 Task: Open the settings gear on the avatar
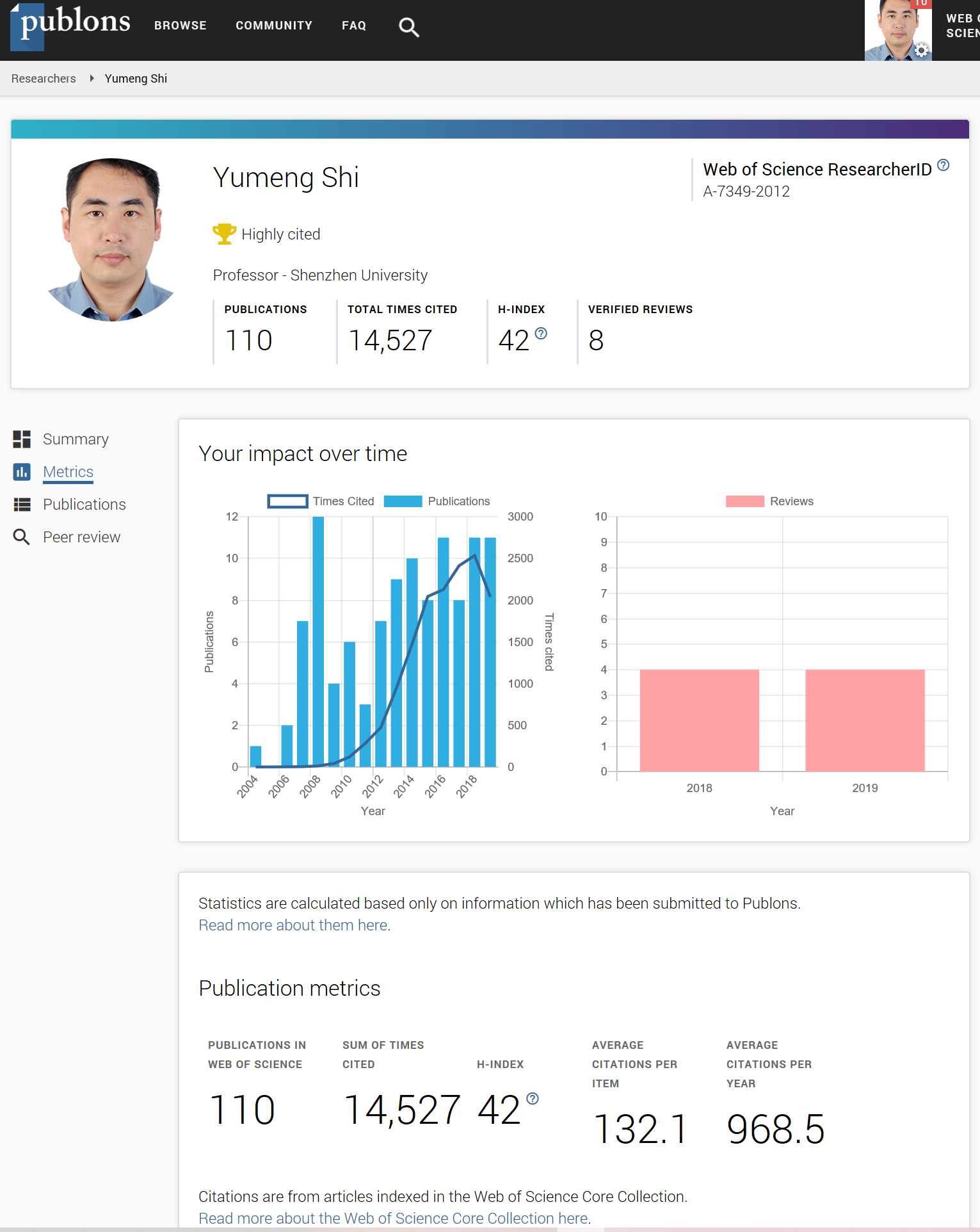[922, 50]
